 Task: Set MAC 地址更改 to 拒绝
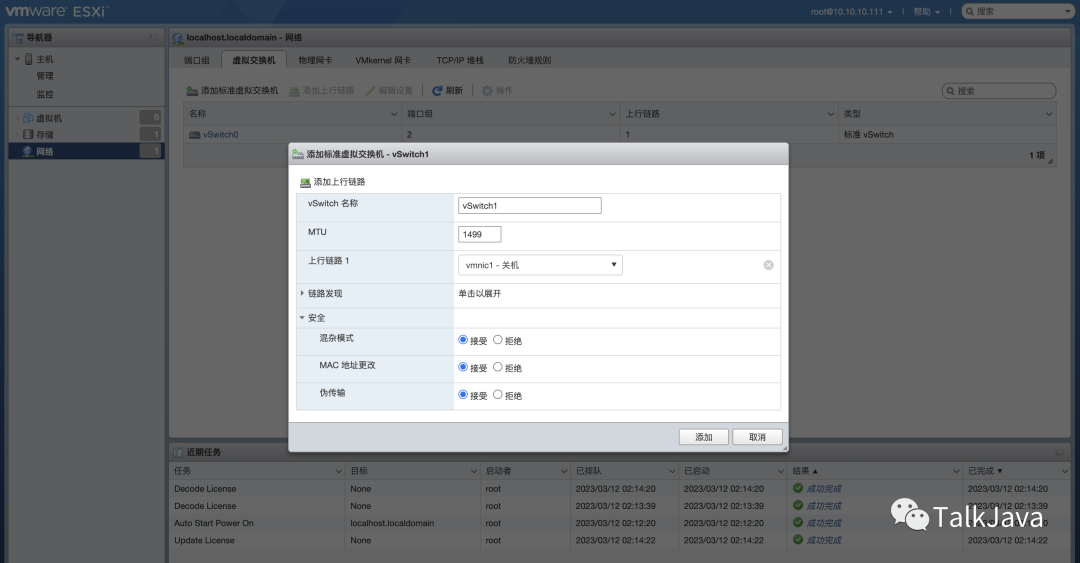tap(498, 367)
